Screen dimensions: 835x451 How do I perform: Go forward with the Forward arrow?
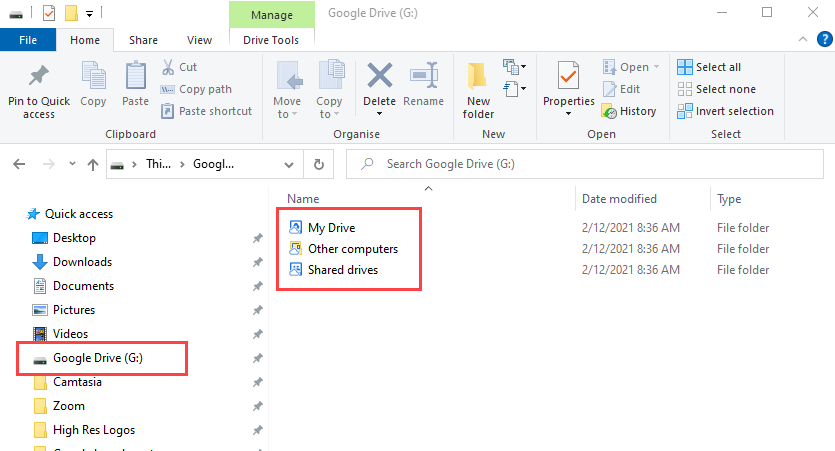48,164
